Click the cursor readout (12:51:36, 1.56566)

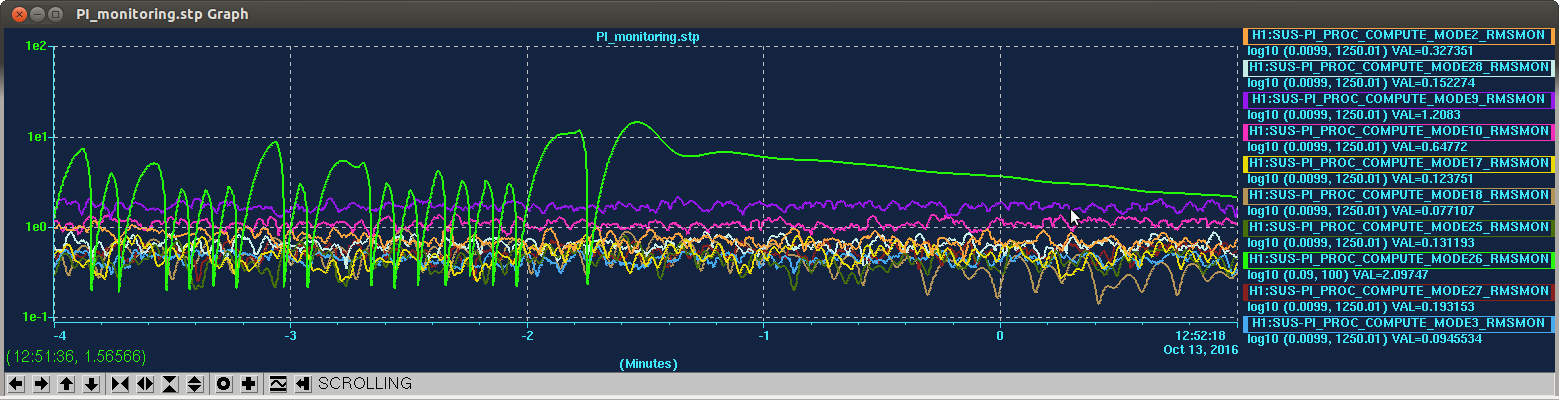[x=76, y=356]
